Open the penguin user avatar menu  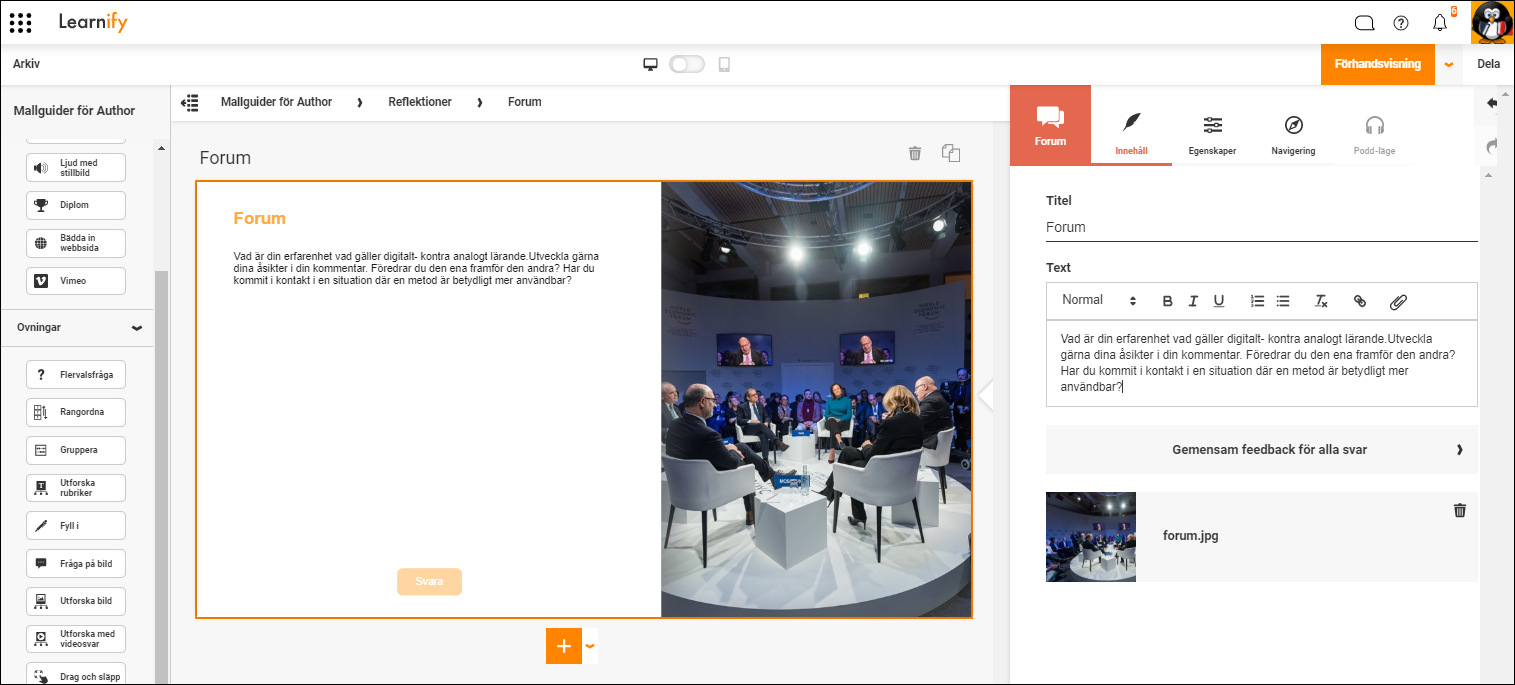[1492, 23]
